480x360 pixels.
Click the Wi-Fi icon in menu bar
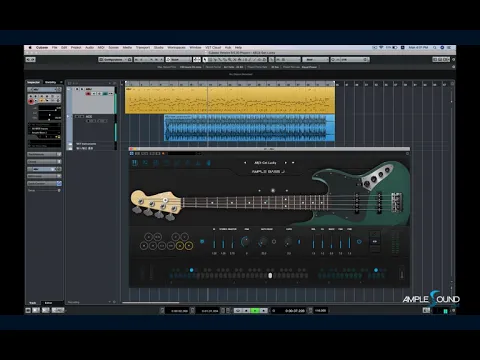pyautogui.click(x=381, y=48)
